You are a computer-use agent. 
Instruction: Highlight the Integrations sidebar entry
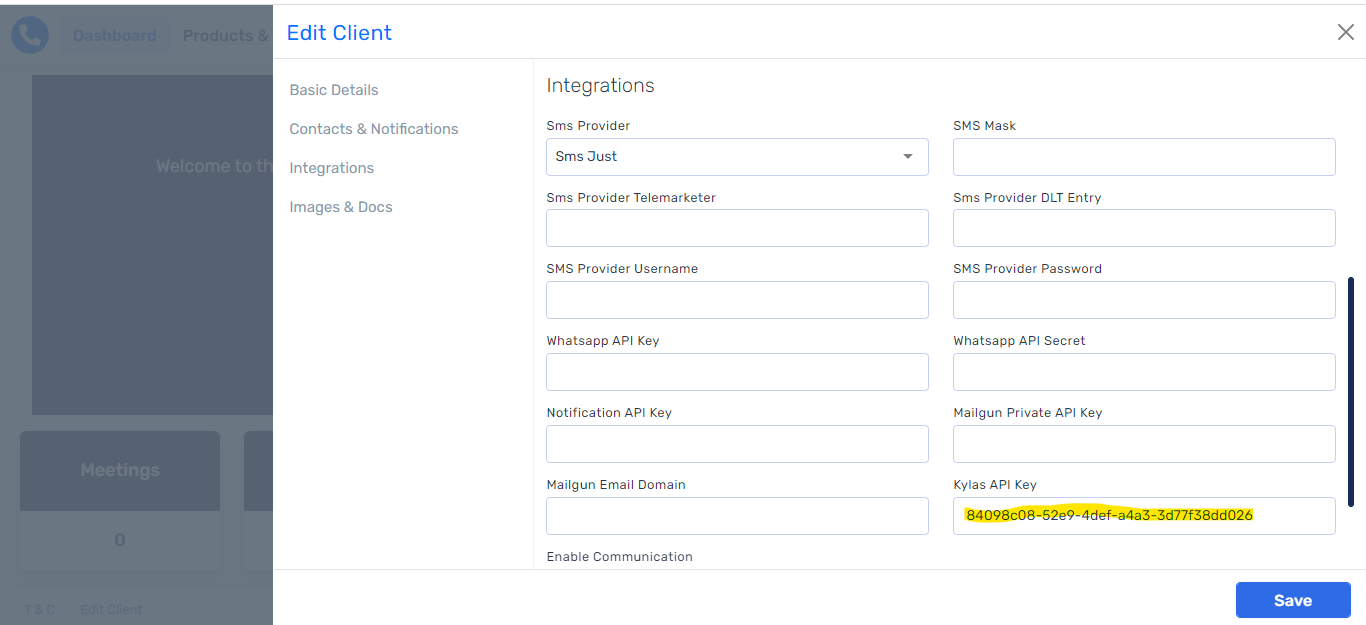tap(331, 167)
